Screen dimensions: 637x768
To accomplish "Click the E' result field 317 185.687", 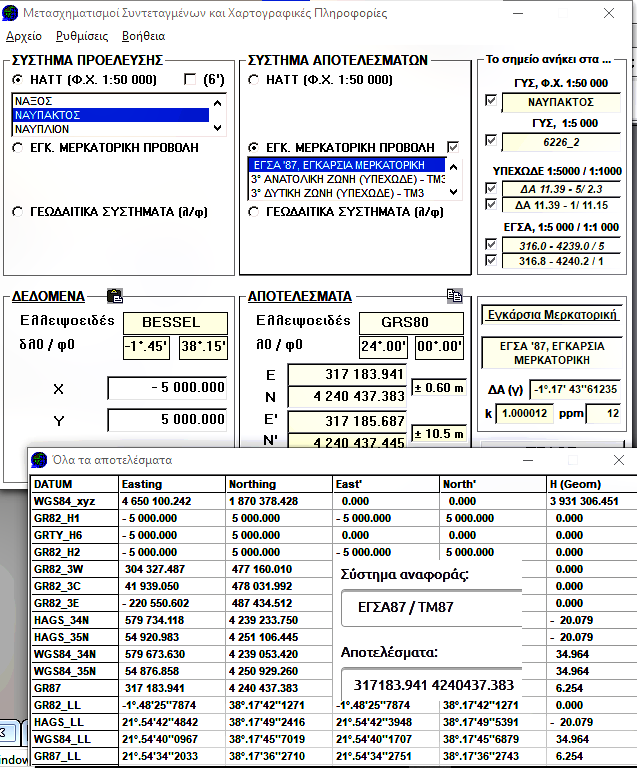I will (347, 421).
